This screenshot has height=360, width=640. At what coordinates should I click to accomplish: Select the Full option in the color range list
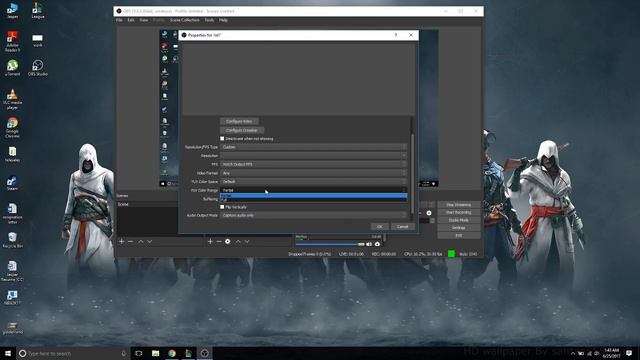(x=313, y=200)
